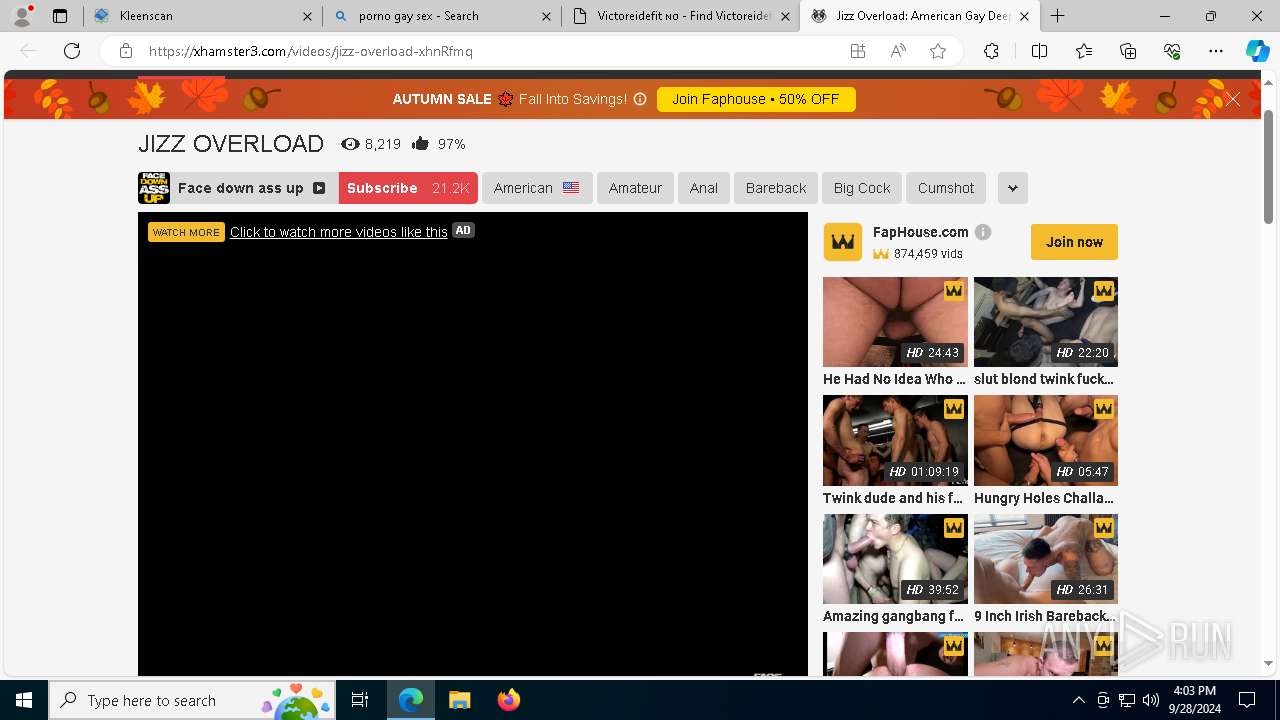This screenshot has height=720, width=1280.
Task: Select the Anal tag
Action: pos(704,188)
